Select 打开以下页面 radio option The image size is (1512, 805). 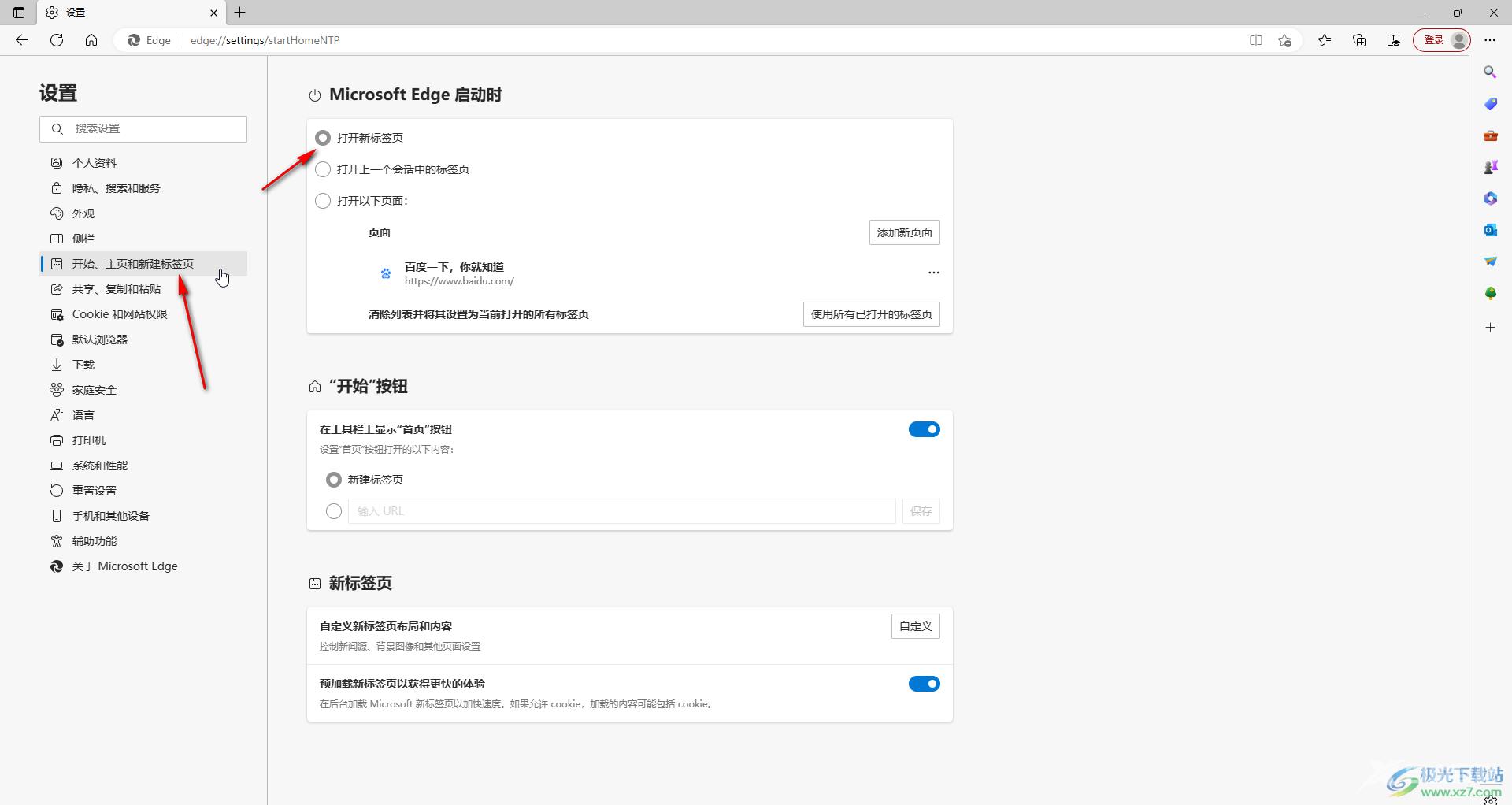(x=323, y=201)
